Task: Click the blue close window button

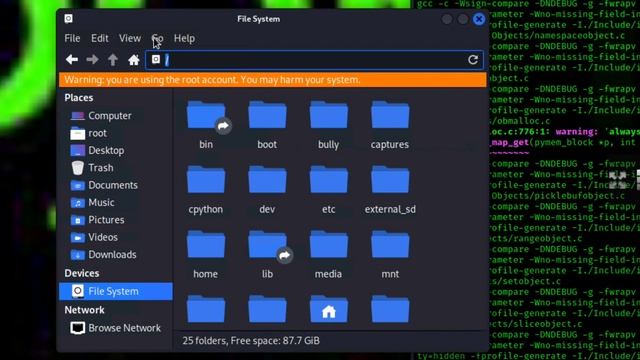Action: coord(479,19)
